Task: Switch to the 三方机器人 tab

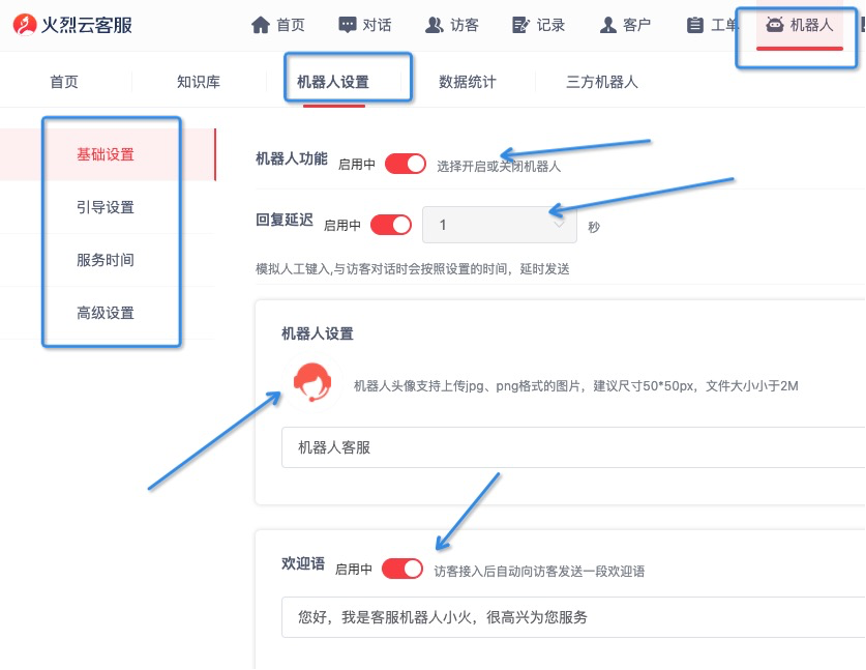Action: (602, 82)
